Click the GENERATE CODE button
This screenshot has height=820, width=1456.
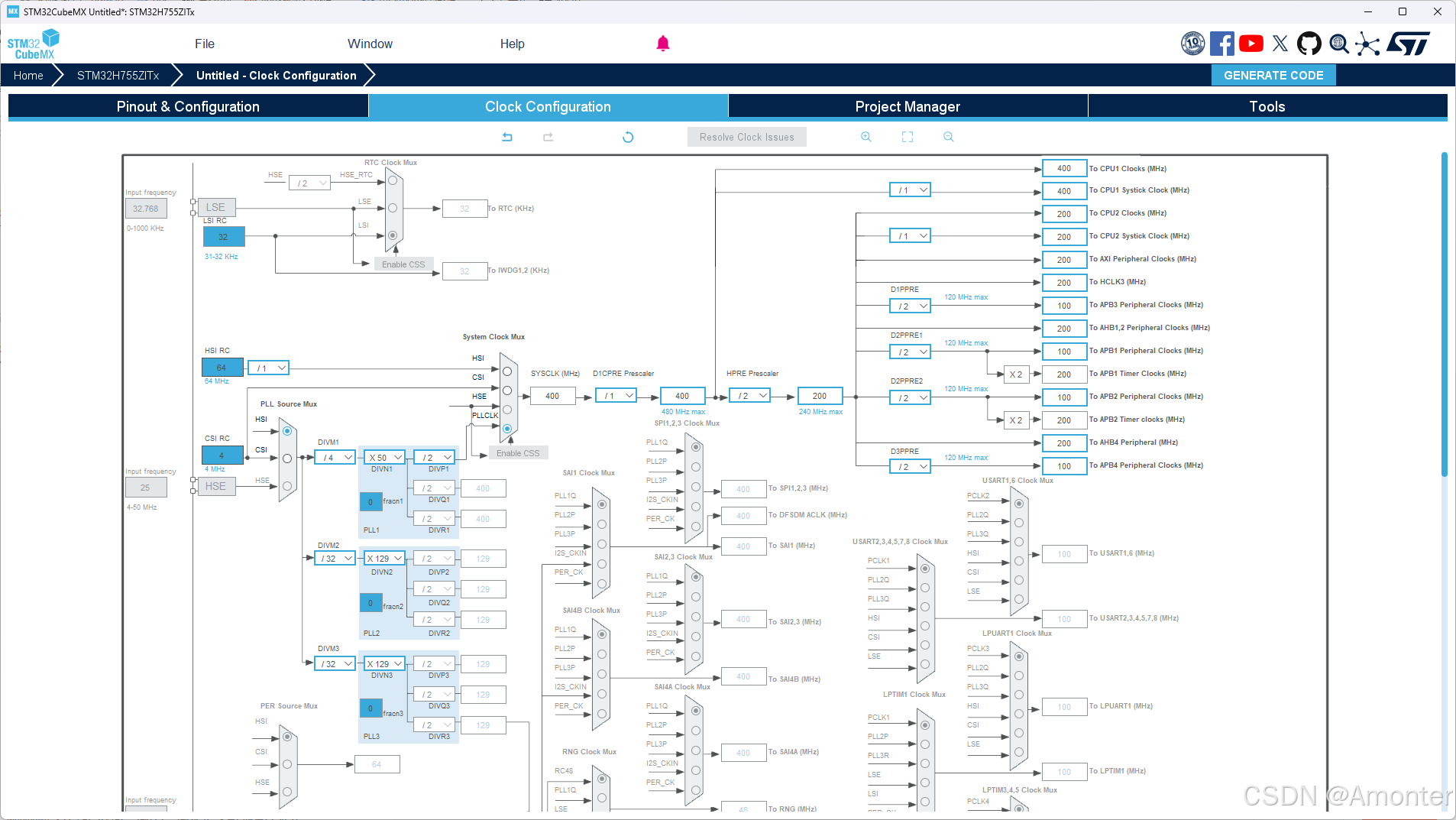[1273, 75]
